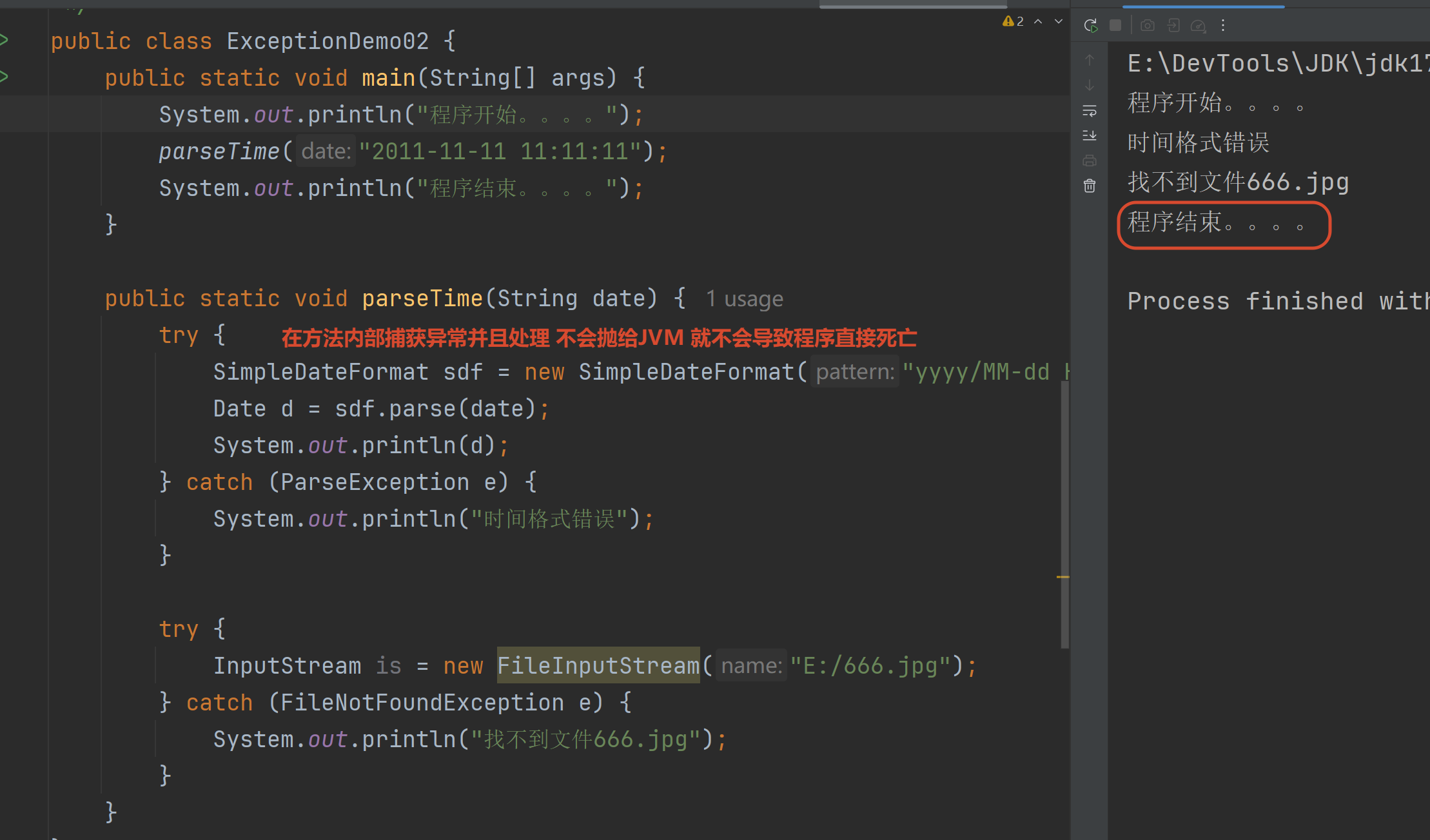Screen dimensions: 1430x840
Task: Jump to next highlighted problem chevron
Action: coord(1059,21)
